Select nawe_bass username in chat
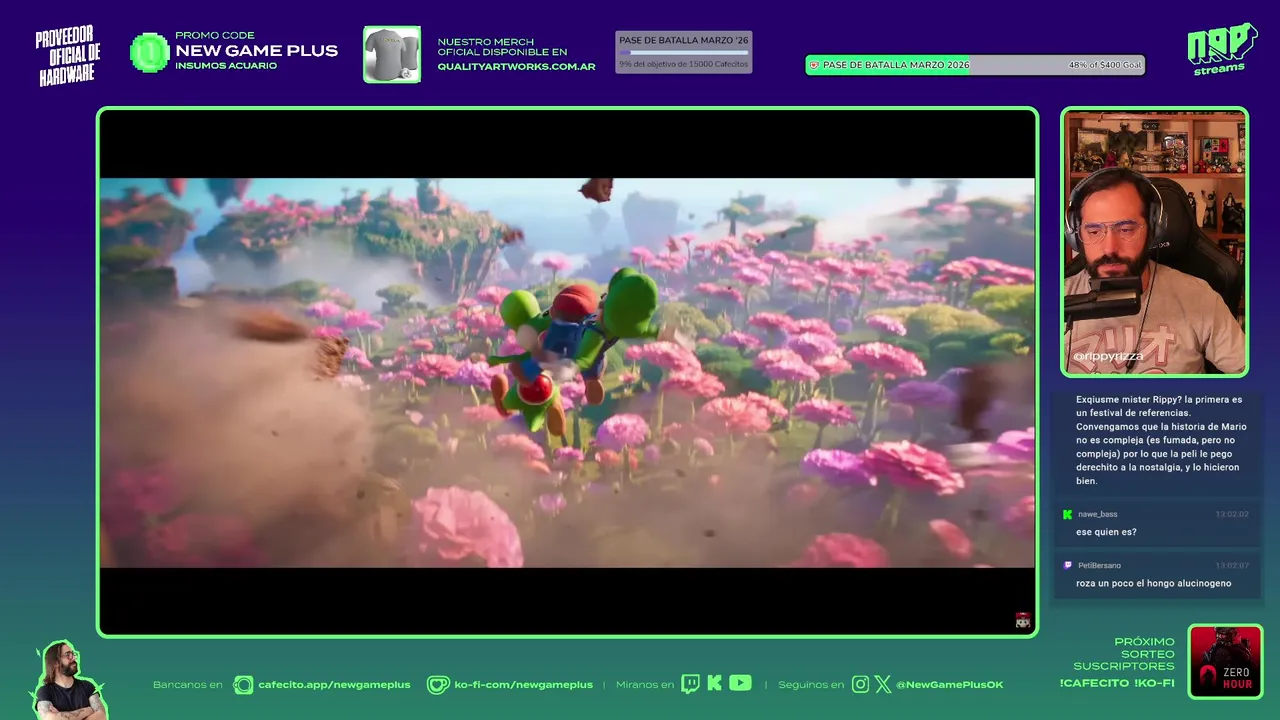Screen dimensions: 1280x720 [1097, 514]
